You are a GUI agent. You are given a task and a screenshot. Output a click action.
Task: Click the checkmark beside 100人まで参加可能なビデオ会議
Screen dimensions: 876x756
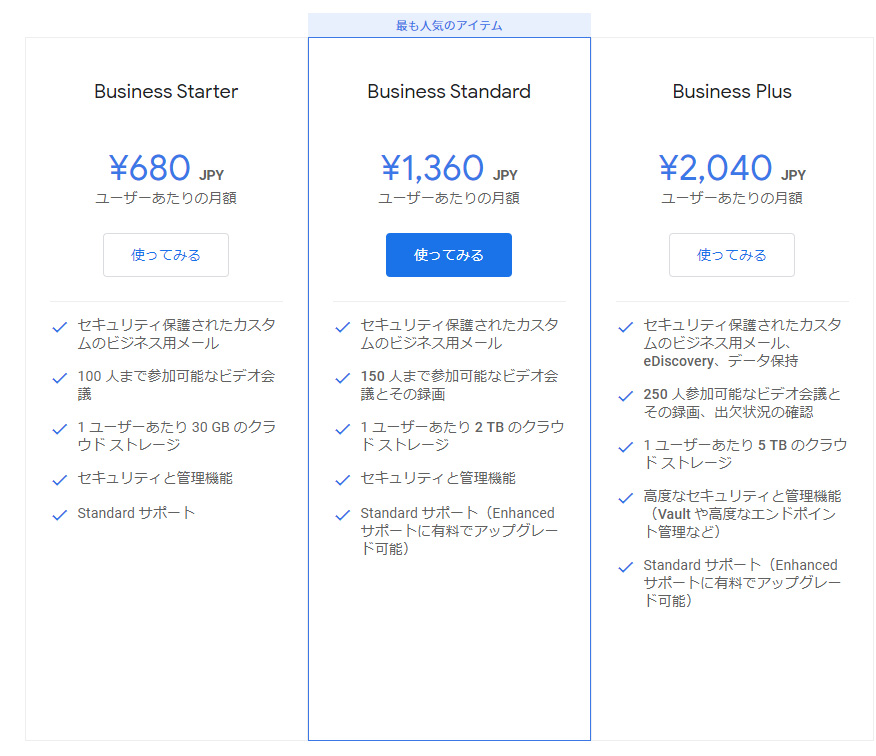tap(60, 378)
